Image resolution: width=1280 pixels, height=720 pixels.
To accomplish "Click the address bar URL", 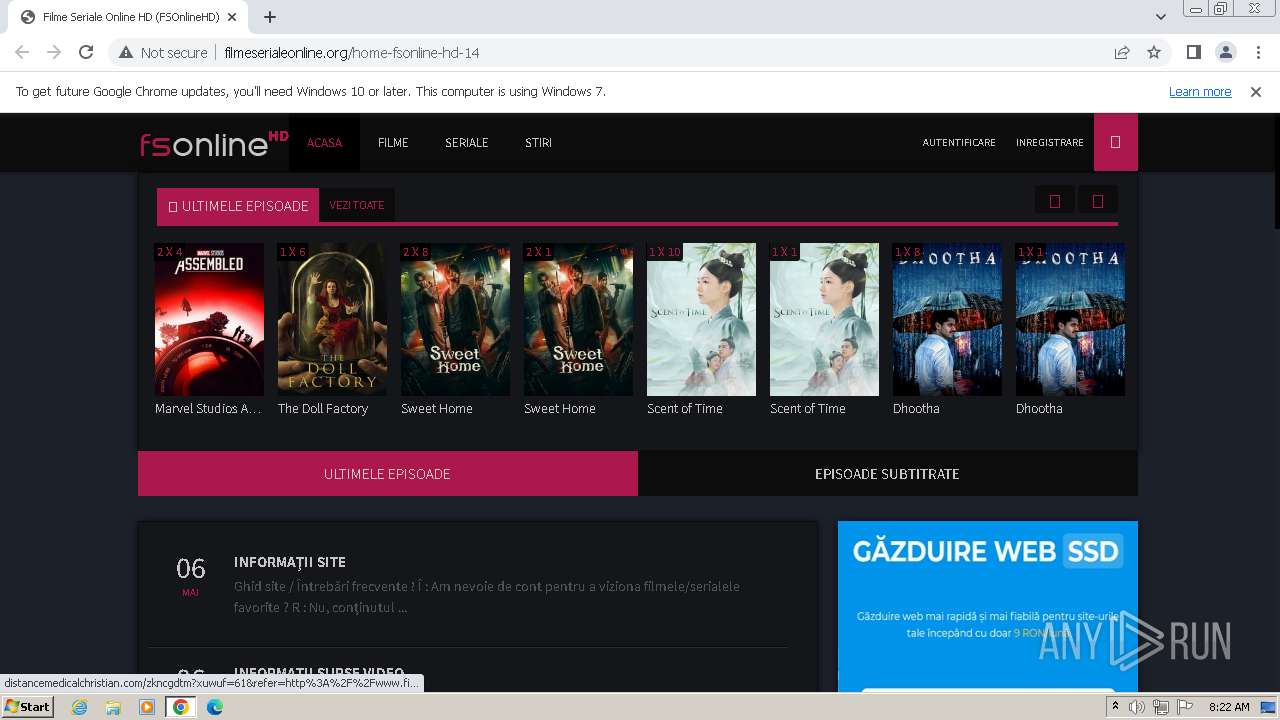I will 352,52.
